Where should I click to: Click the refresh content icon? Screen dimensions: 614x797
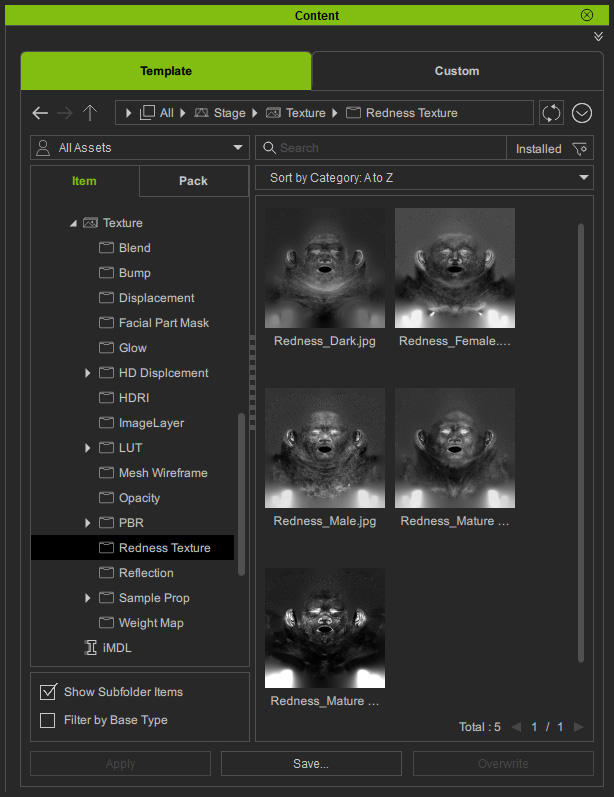point(551,113)
